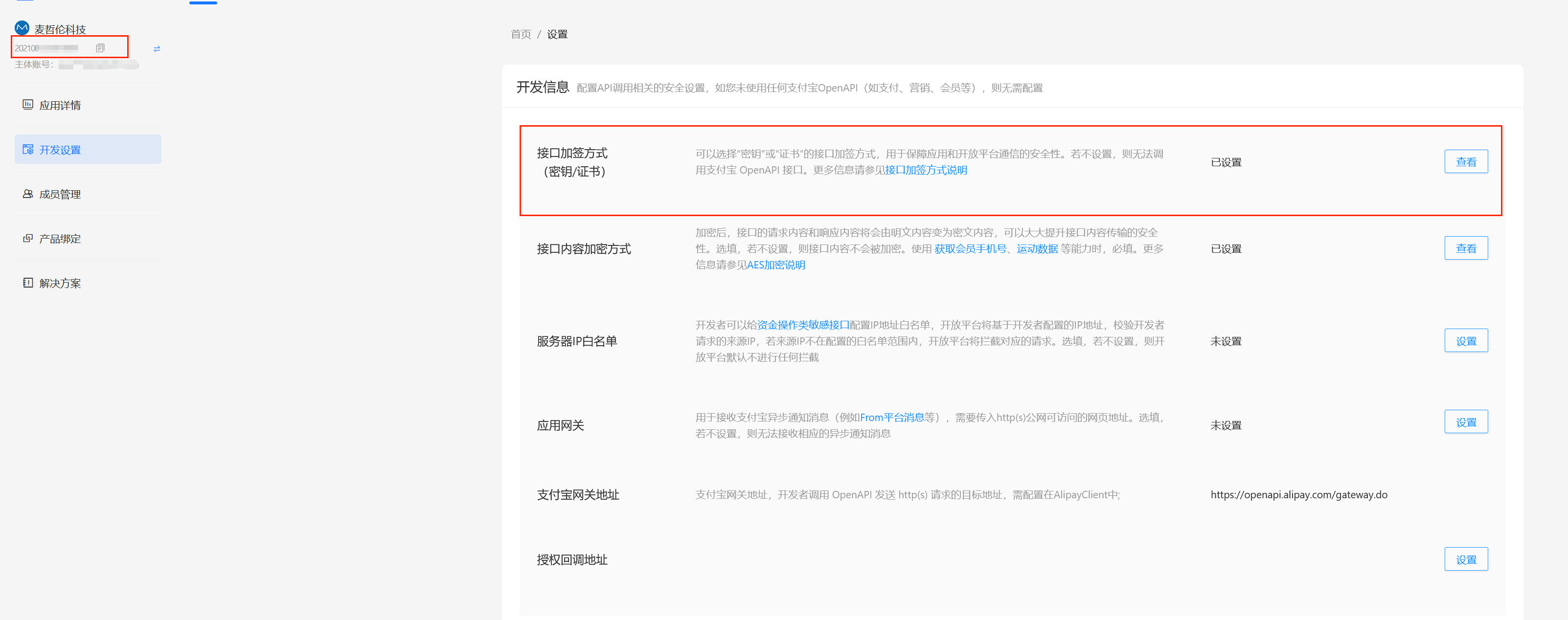Go to 成员管理 in sidebar

88,194
